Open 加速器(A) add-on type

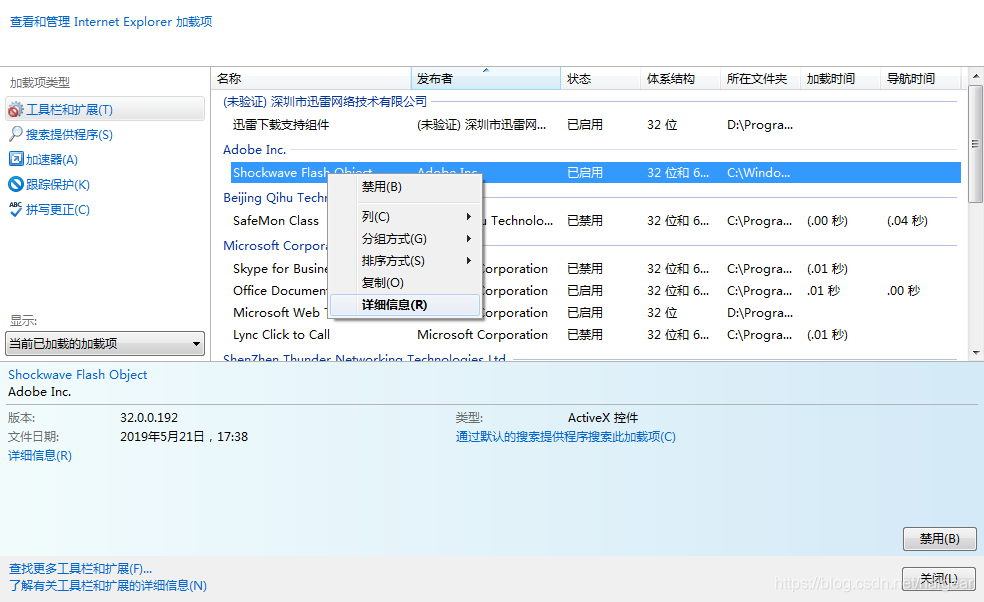(x=51, y=159)
